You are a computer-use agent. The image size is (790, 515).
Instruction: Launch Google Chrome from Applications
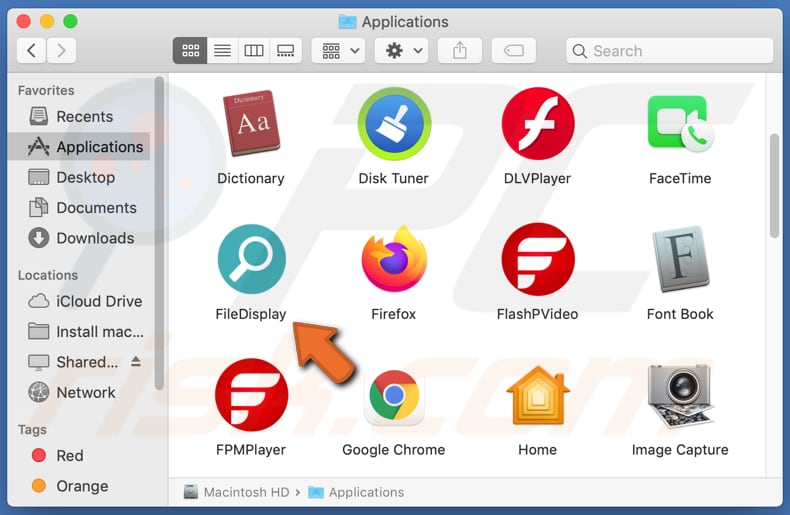pos(393,397)
